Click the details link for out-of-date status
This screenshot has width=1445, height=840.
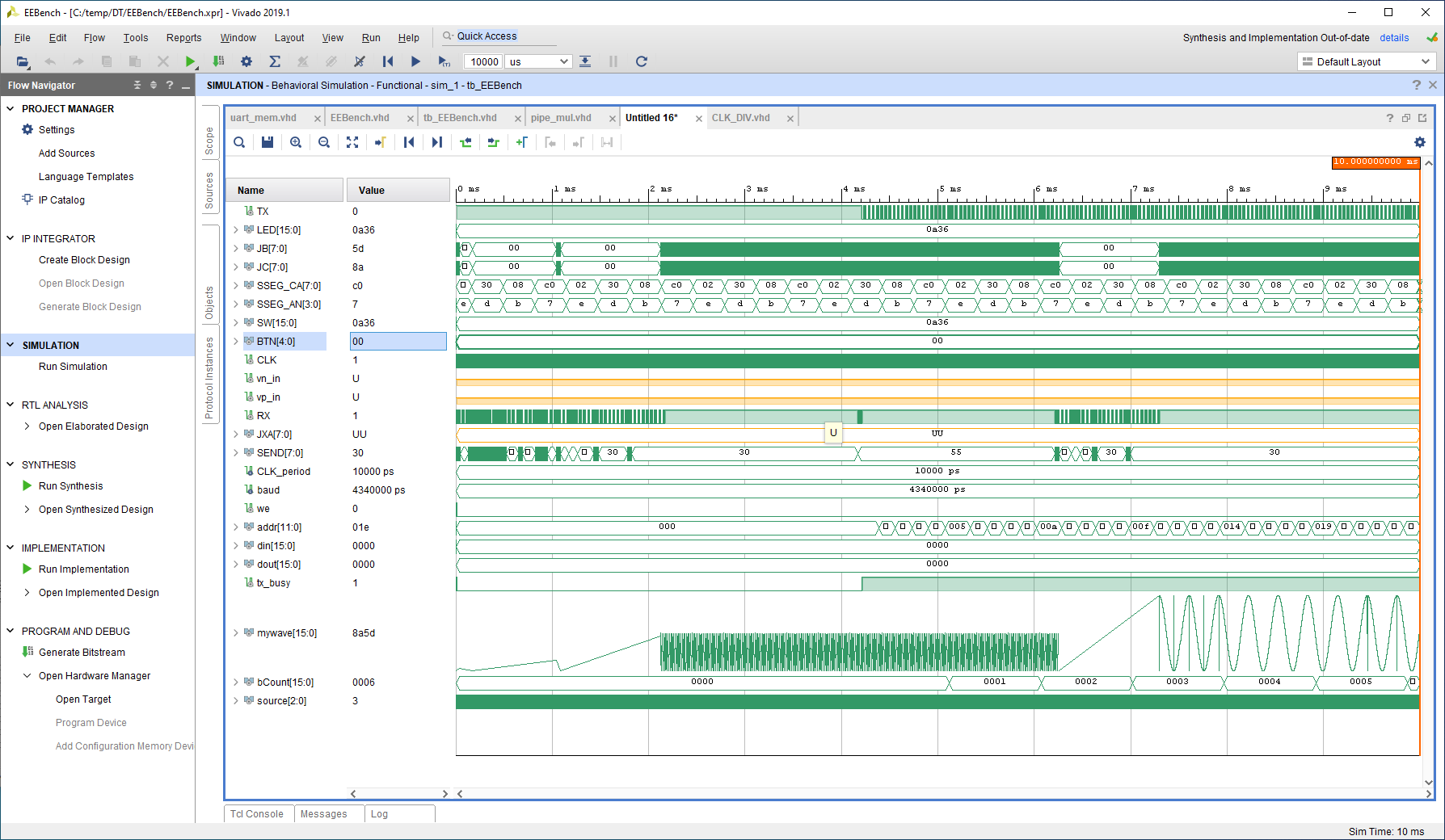[1393, 38]
